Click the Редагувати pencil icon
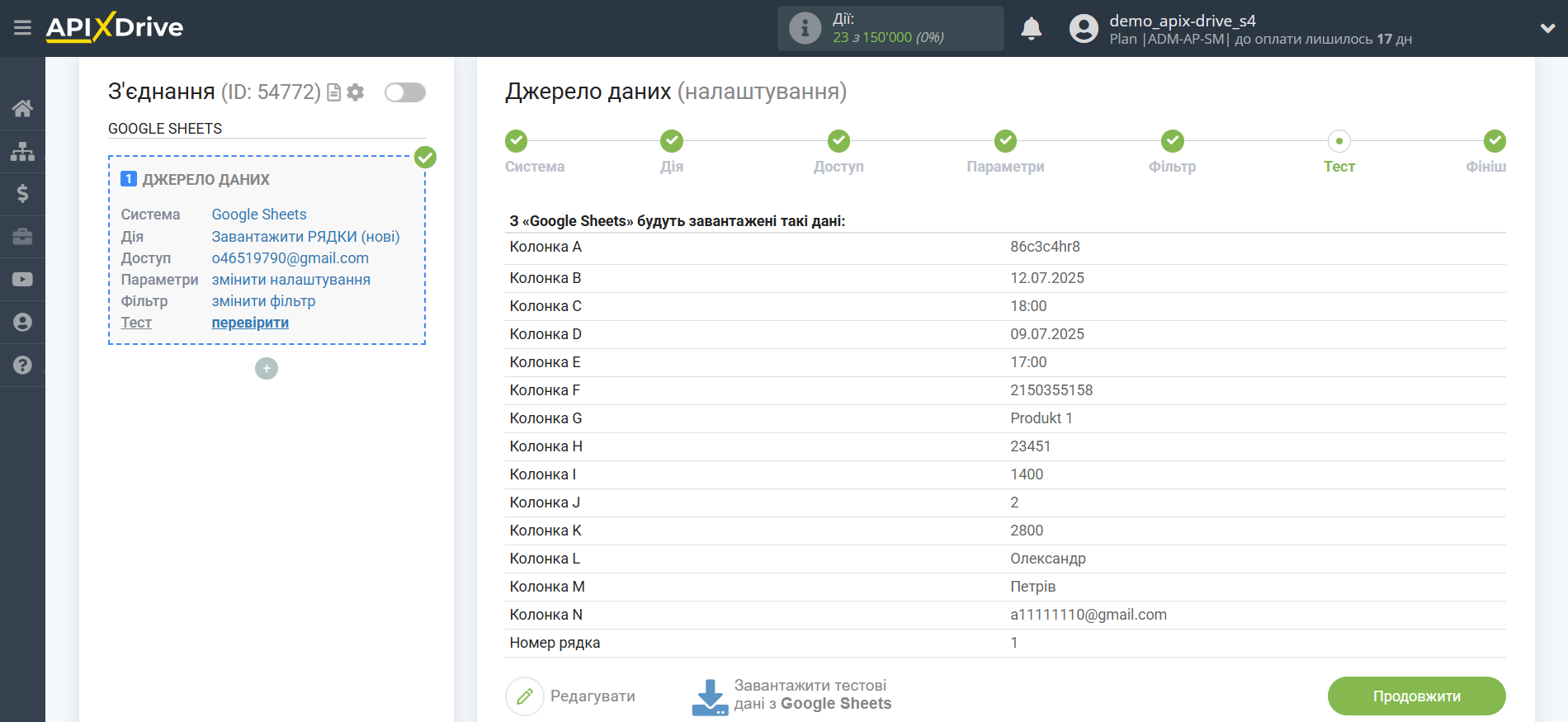The width and height of the screenshot is (1568, 722). pos(525,696)
